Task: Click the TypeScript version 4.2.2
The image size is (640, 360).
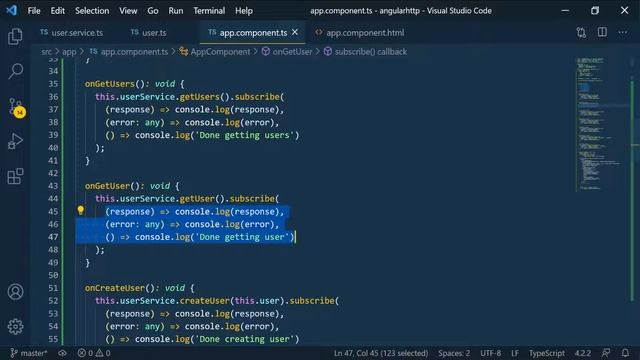Action: click(x=583, y=353)
